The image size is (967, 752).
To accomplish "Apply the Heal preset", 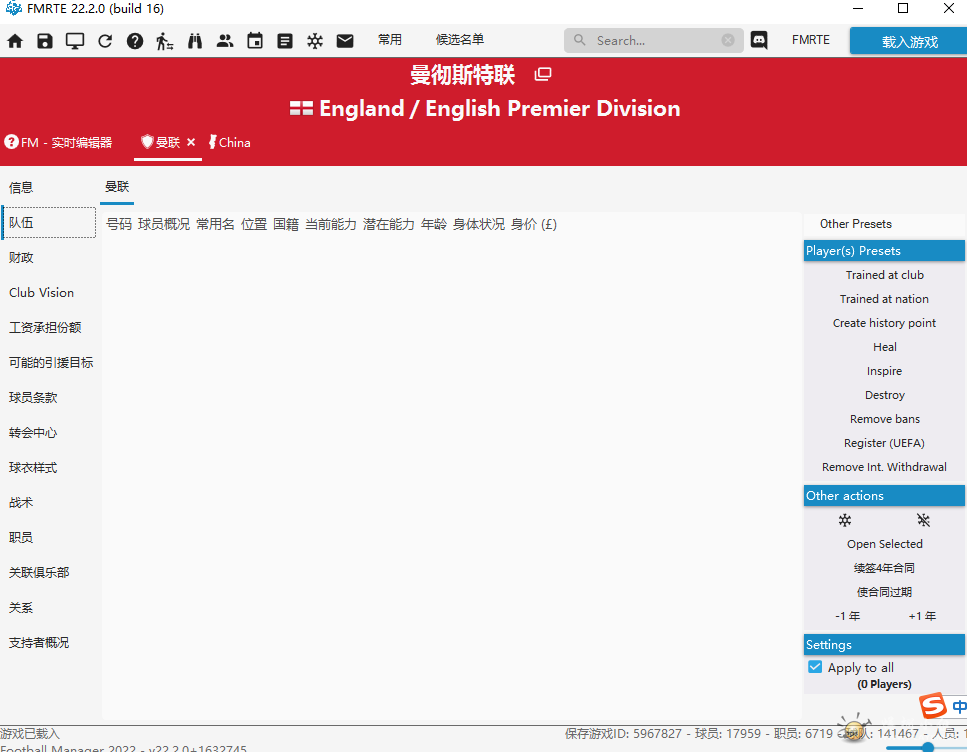I will click(884, 347).
